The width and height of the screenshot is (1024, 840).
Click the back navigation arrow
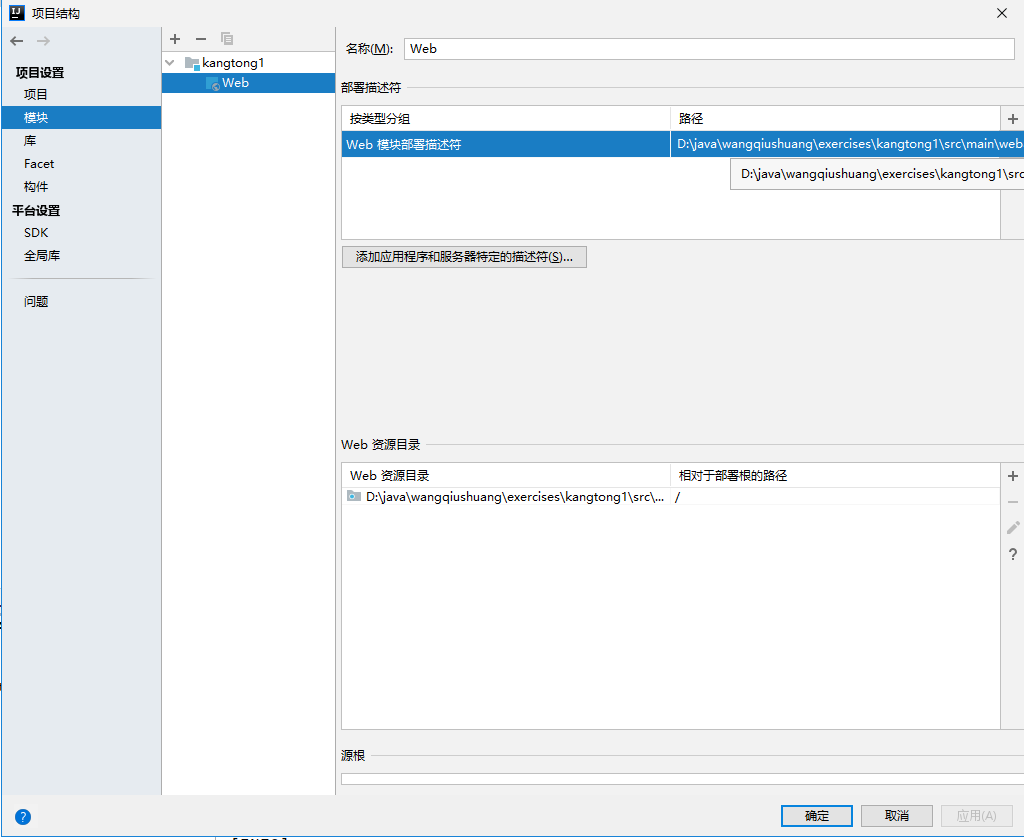coord(17,41)
